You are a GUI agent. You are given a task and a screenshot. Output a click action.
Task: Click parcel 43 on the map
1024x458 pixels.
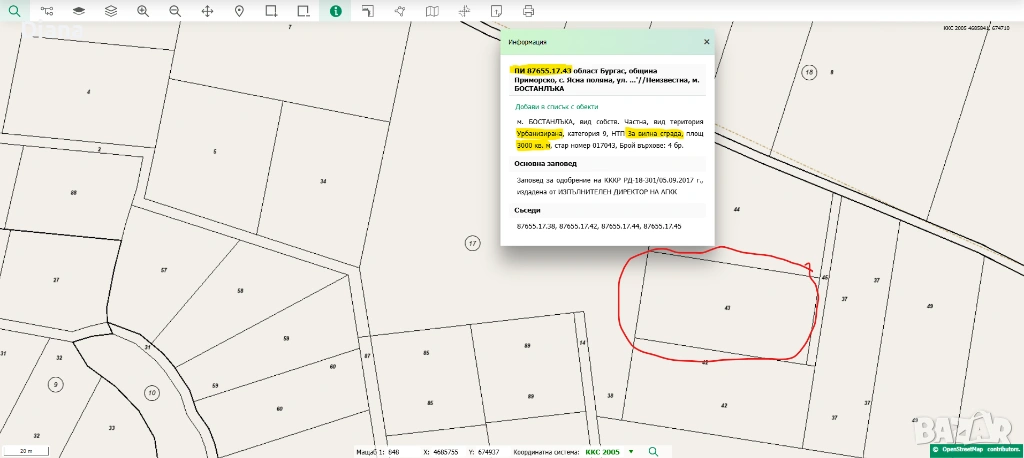(x=728, y=306)
